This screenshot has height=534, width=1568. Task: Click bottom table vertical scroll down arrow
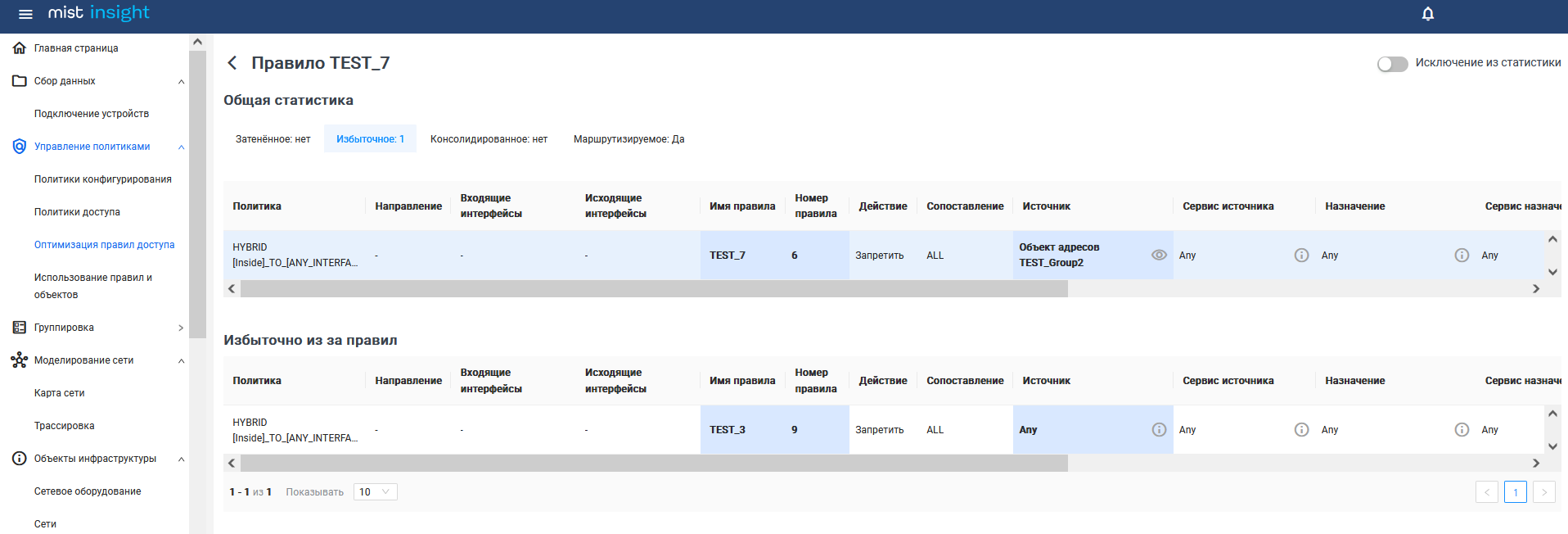(1552, 446)
